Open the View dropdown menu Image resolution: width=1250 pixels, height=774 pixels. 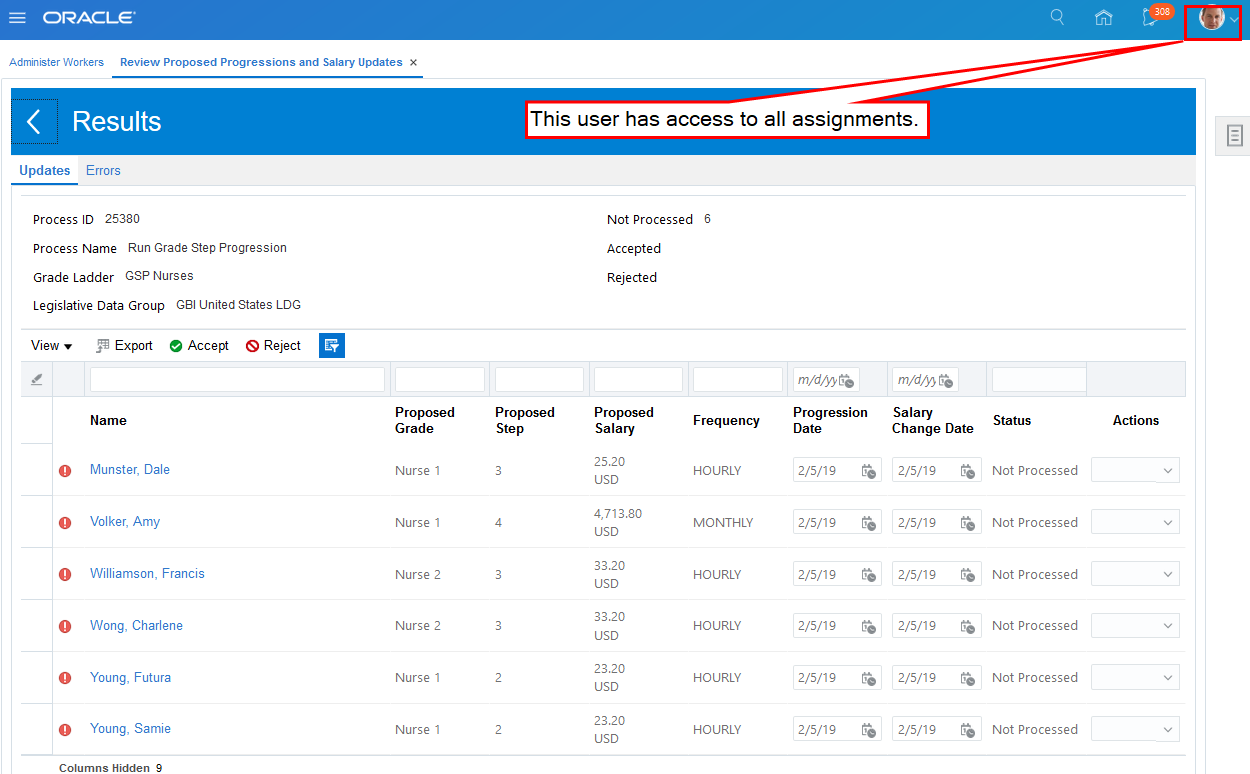(x=52, y=345)
